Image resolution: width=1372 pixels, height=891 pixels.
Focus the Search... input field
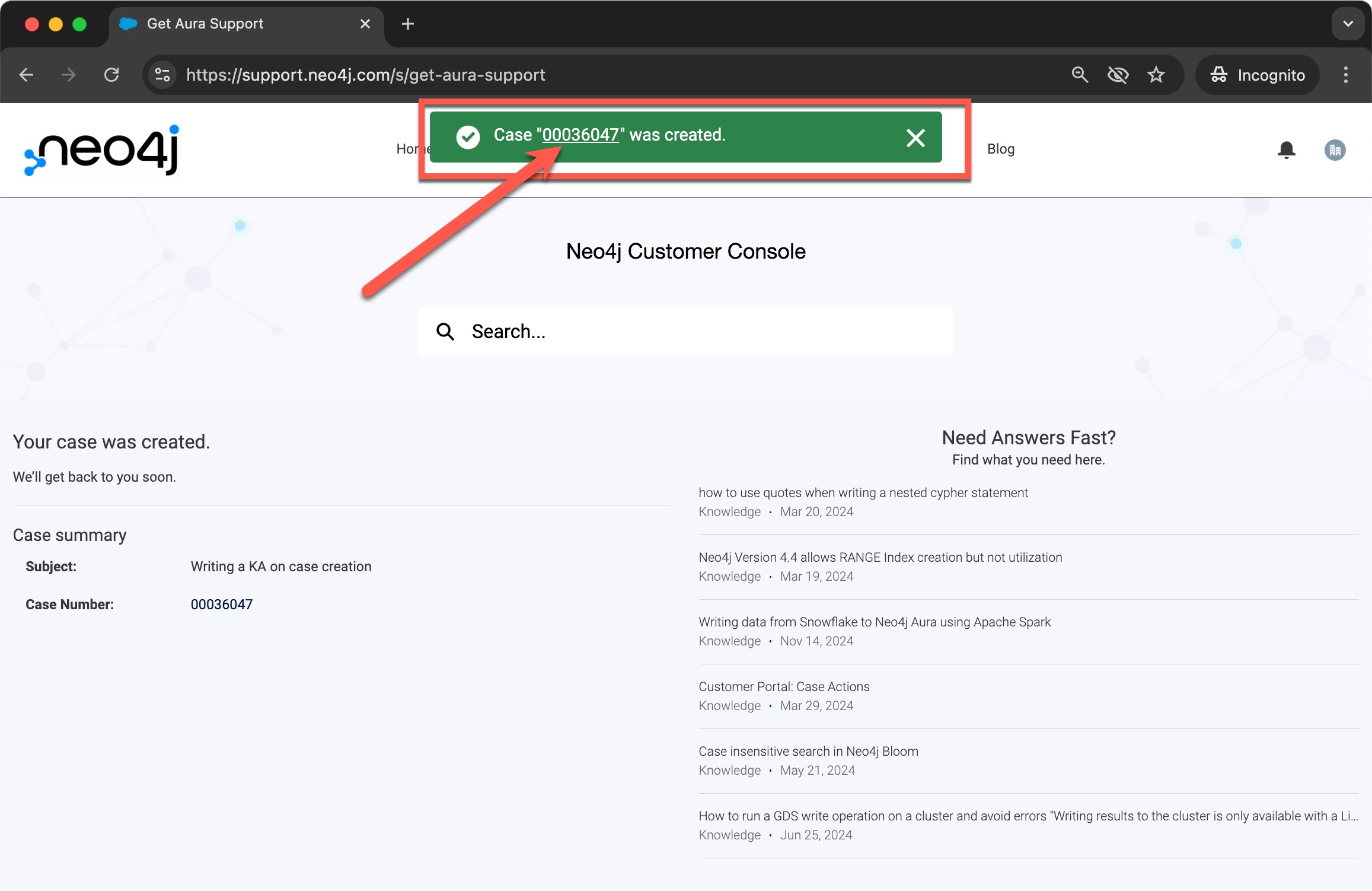pyautogui.click(x=685, y=332)
